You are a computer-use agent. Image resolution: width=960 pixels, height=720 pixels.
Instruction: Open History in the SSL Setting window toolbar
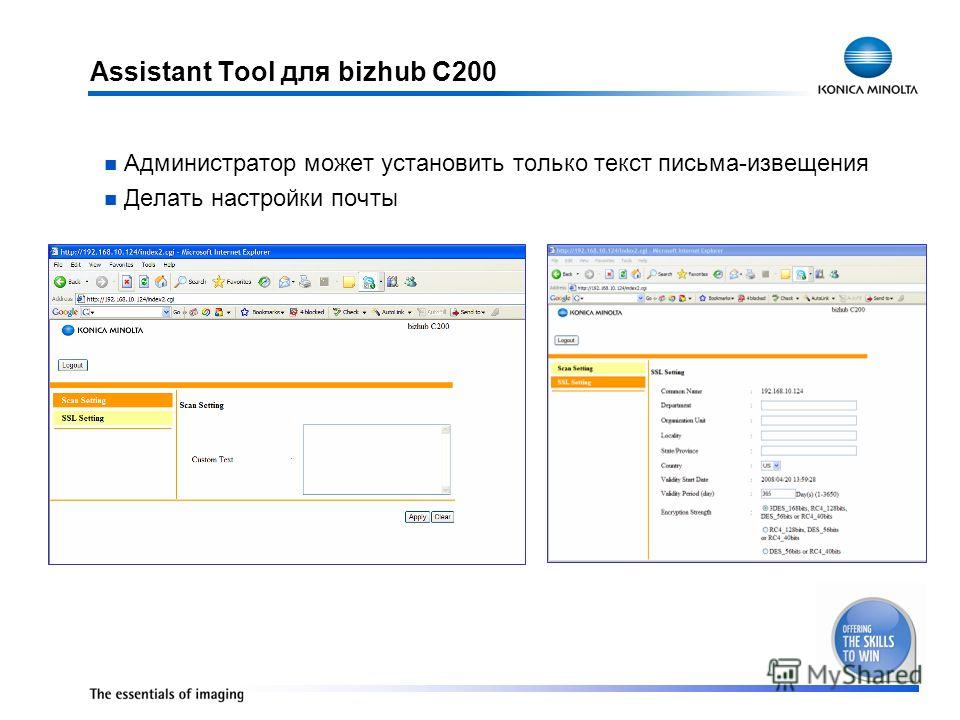pos(718,274)
